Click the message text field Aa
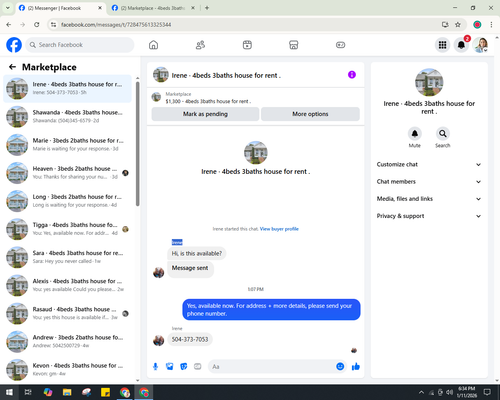The width and height of the screenshot is (500, 400). tap(272, 367)
